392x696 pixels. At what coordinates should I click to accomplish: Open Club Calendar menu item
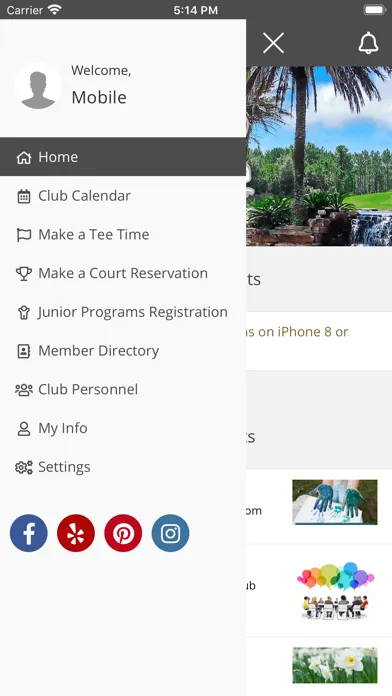123,196
